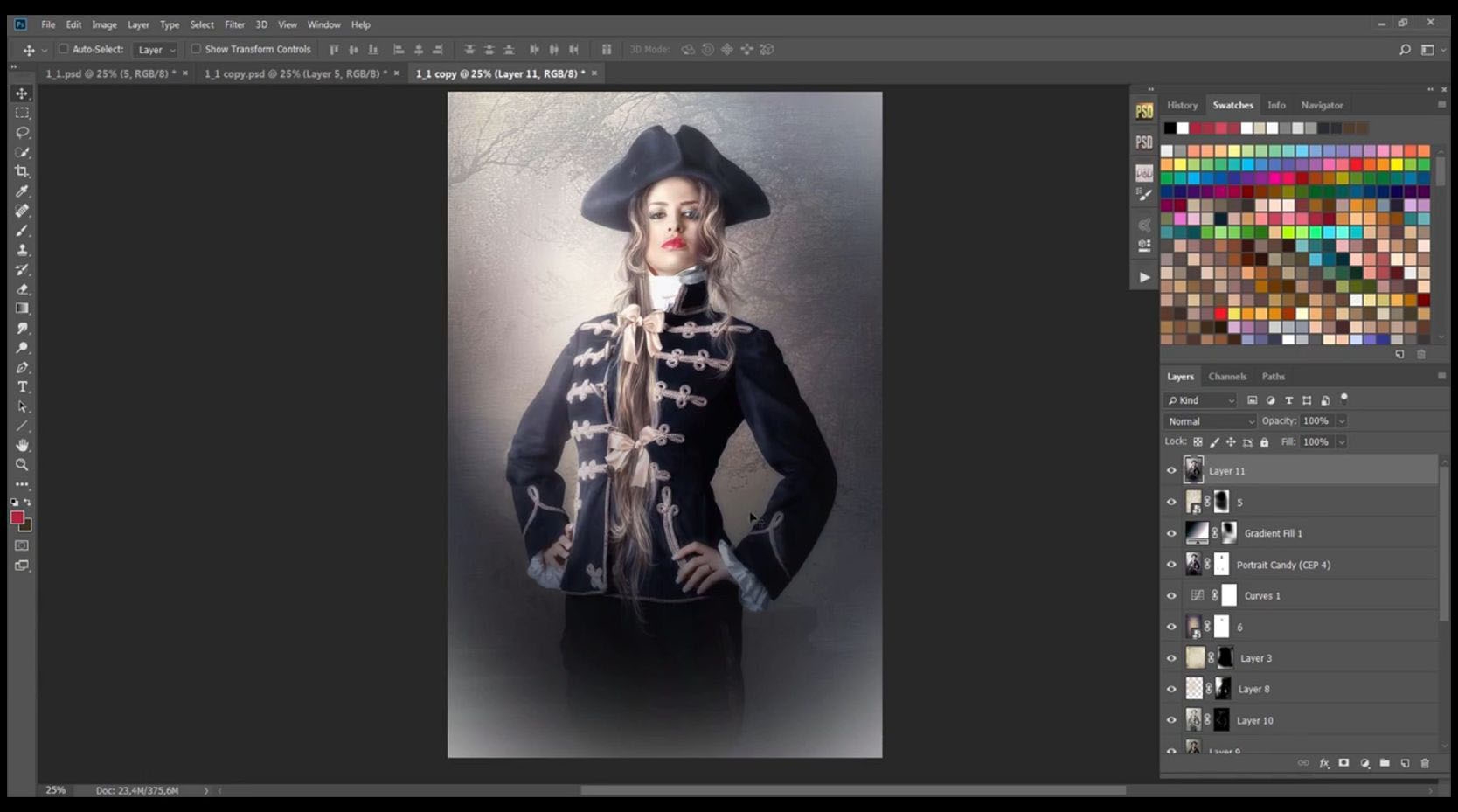The width and height of the screenshot is (1458, 812).
Task: Pick the black swatch in Swatches panel
Action: tap(1170, 128)
